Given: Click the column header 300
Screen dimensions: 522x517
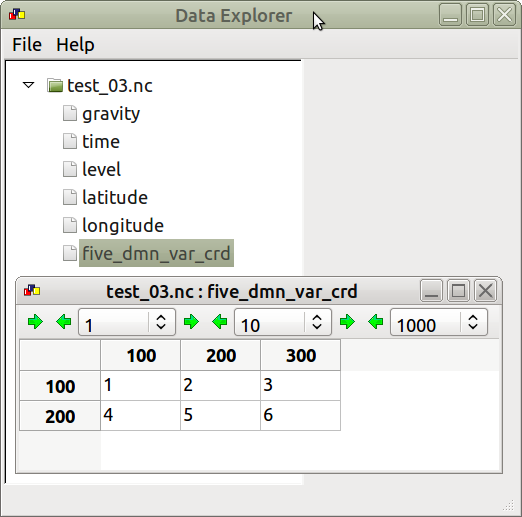Looking at the screenshot, I should pos(301,355).
